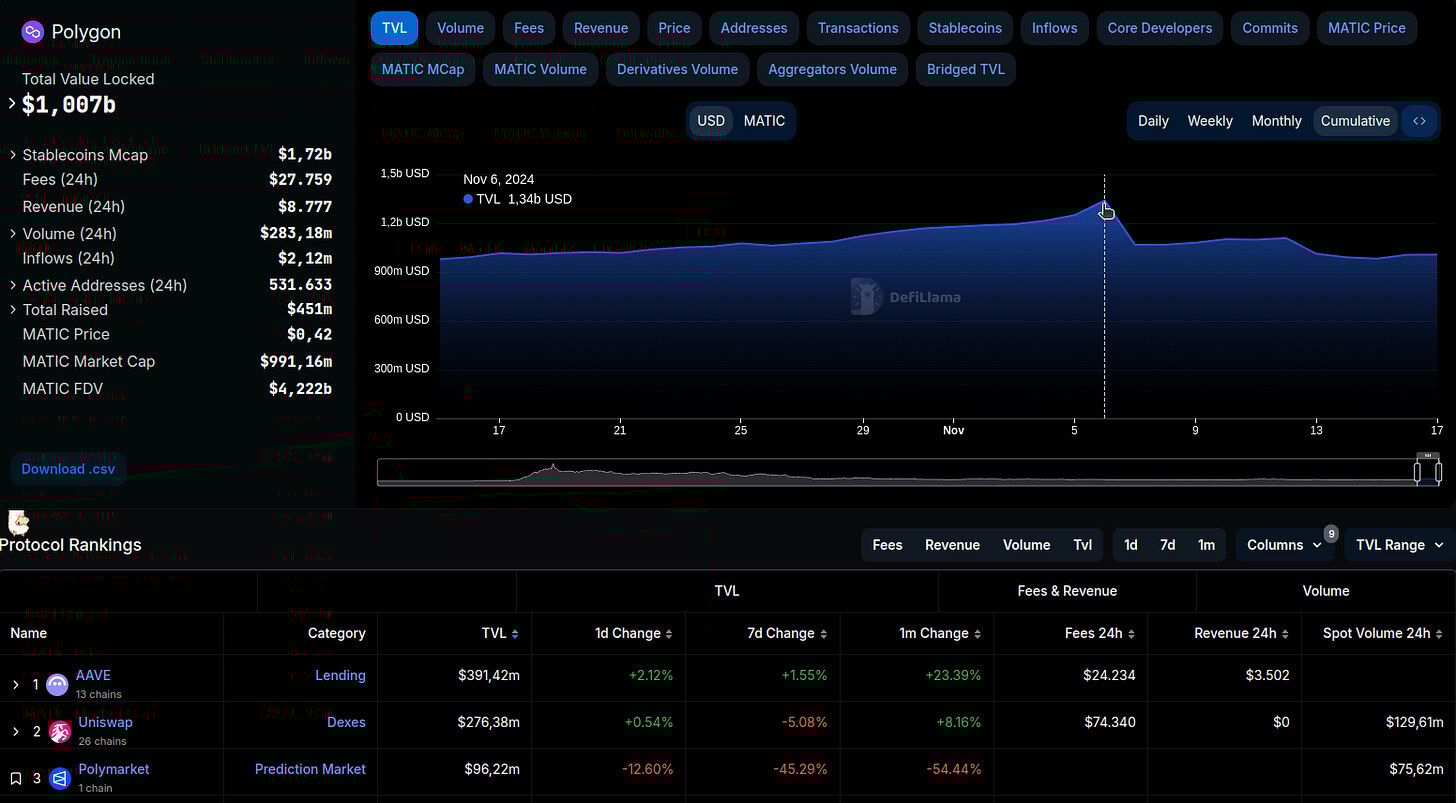
Task: Click the sort arrows next to Revenue 24h
Action: click(x=1285, y=634)
